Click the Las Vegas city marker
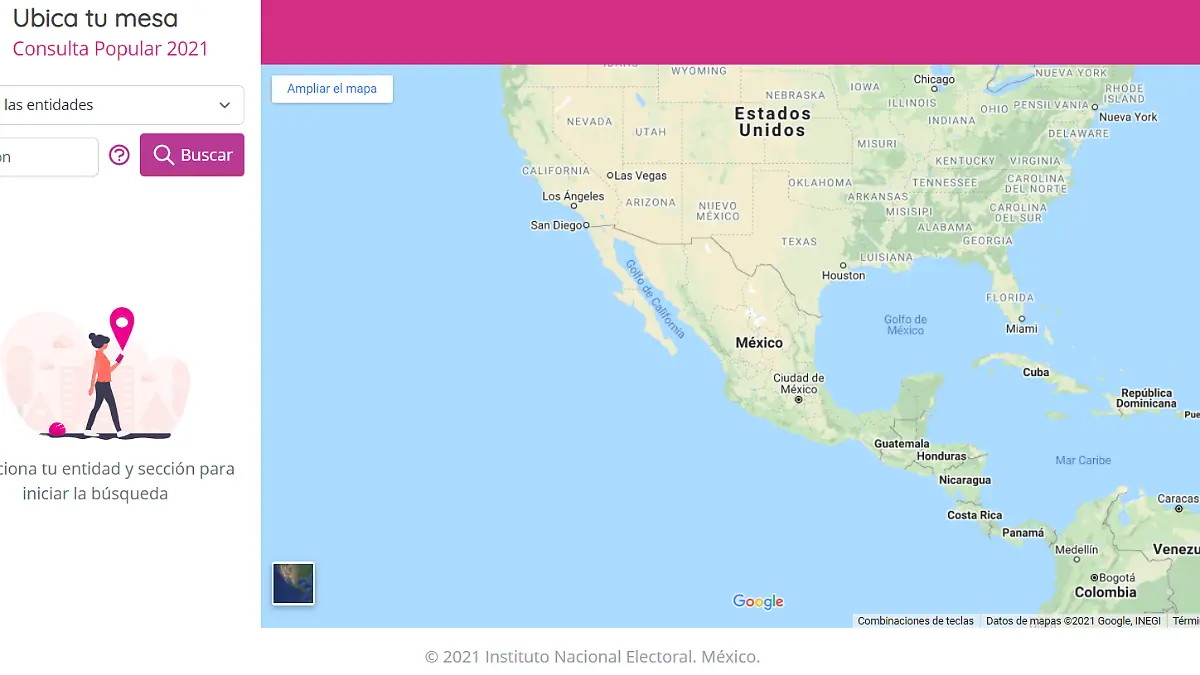 point(610,176)
